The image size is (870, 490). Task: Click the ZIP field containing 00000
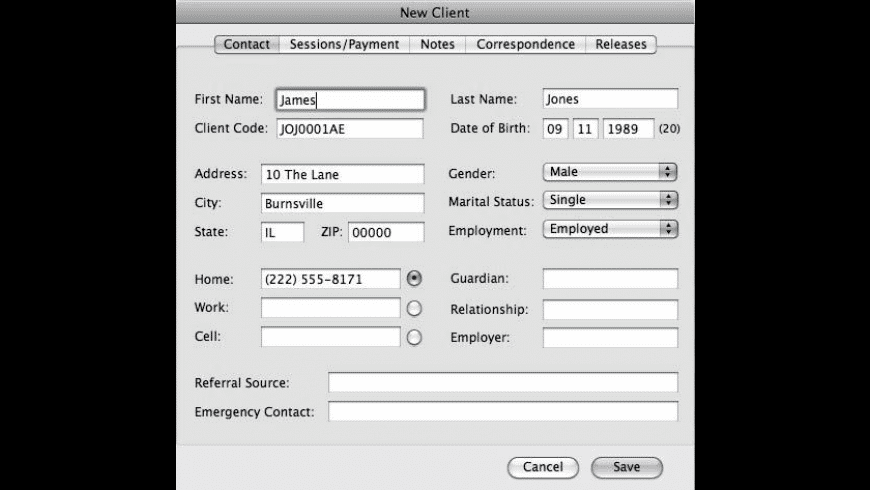tap(386, 232)
